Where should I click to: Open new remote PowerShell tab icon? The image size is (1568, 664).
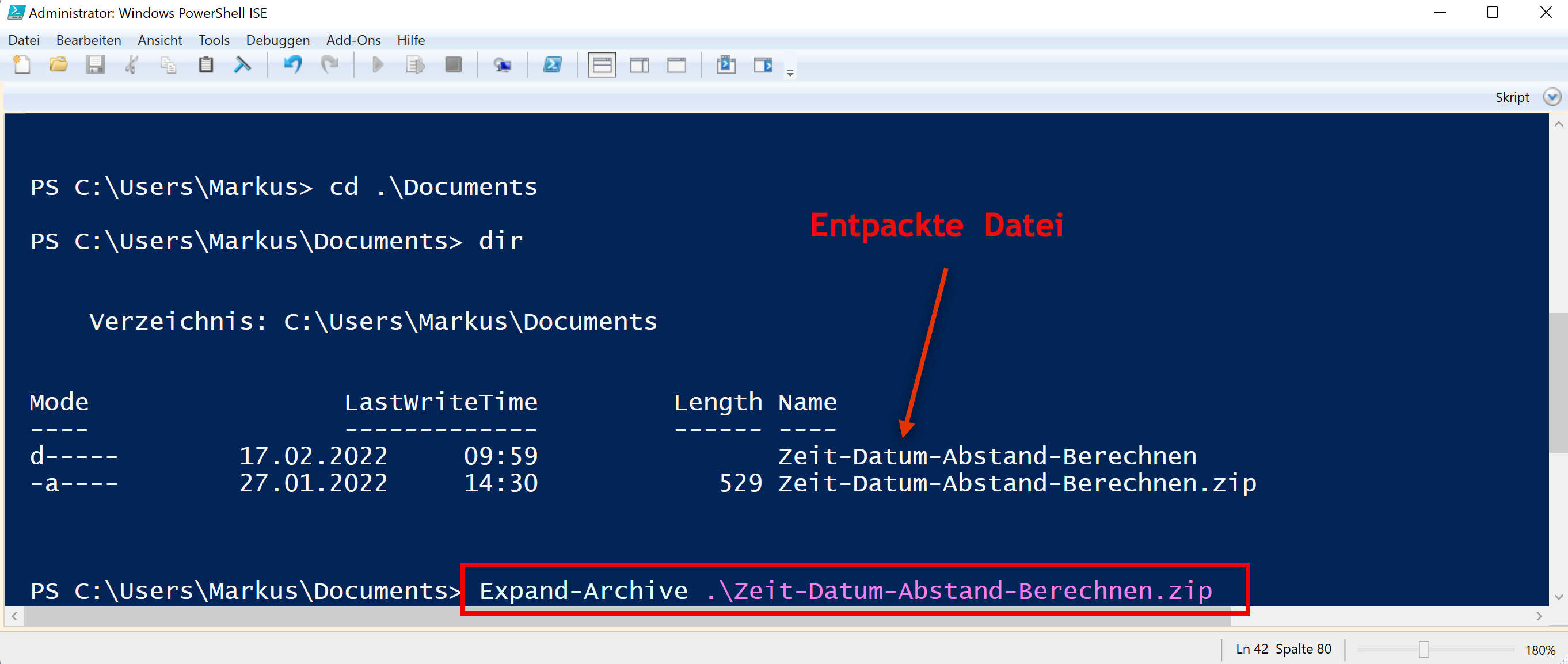click(502, 65)
